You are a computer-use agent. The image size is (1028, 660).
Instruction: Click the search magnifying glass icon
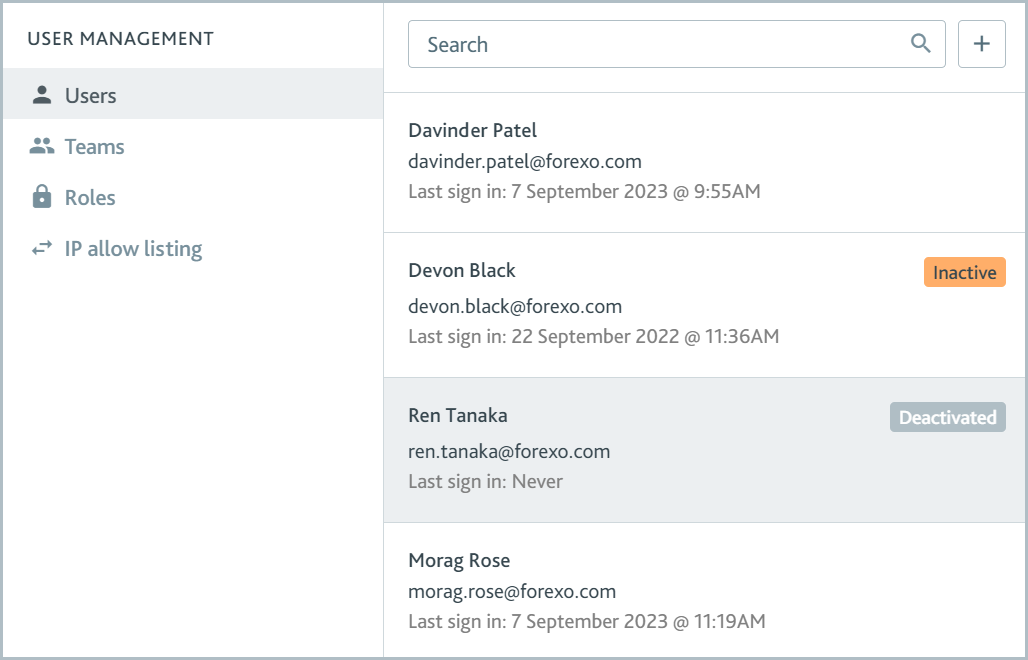tap(920, 44)
